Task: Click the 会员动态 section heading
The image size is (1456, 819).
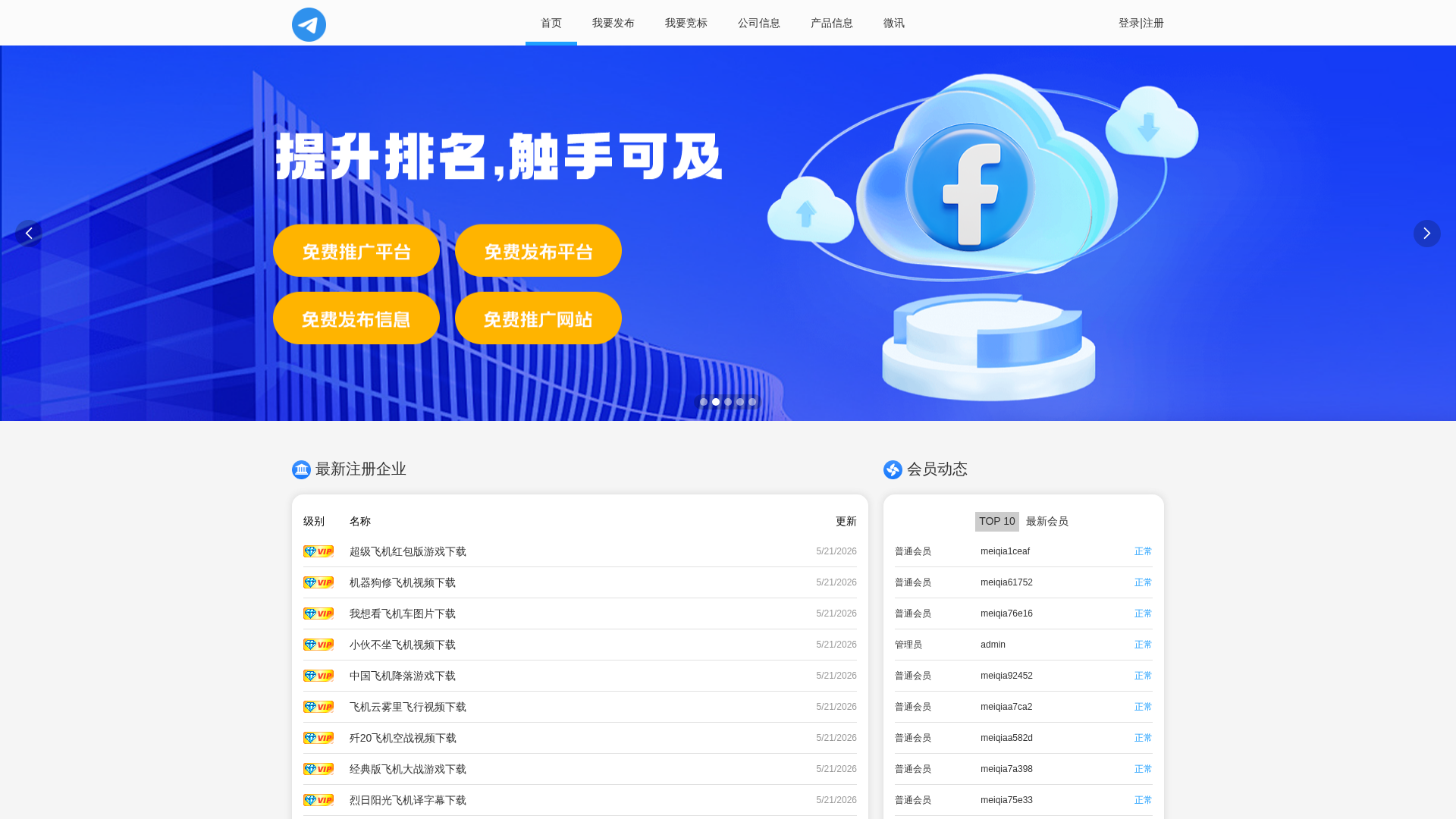Action: tap(937, 469)
